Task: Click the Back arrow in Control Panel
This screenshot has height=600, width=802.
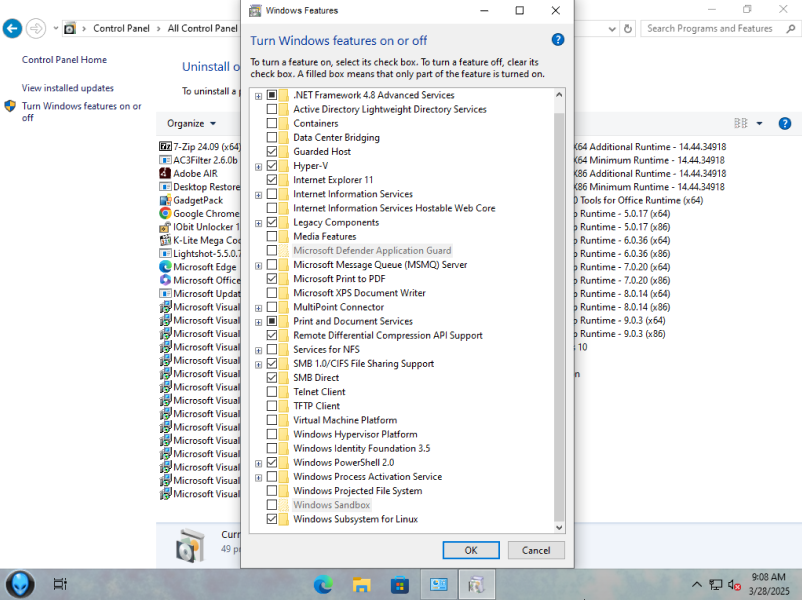Action: [12, 29]
